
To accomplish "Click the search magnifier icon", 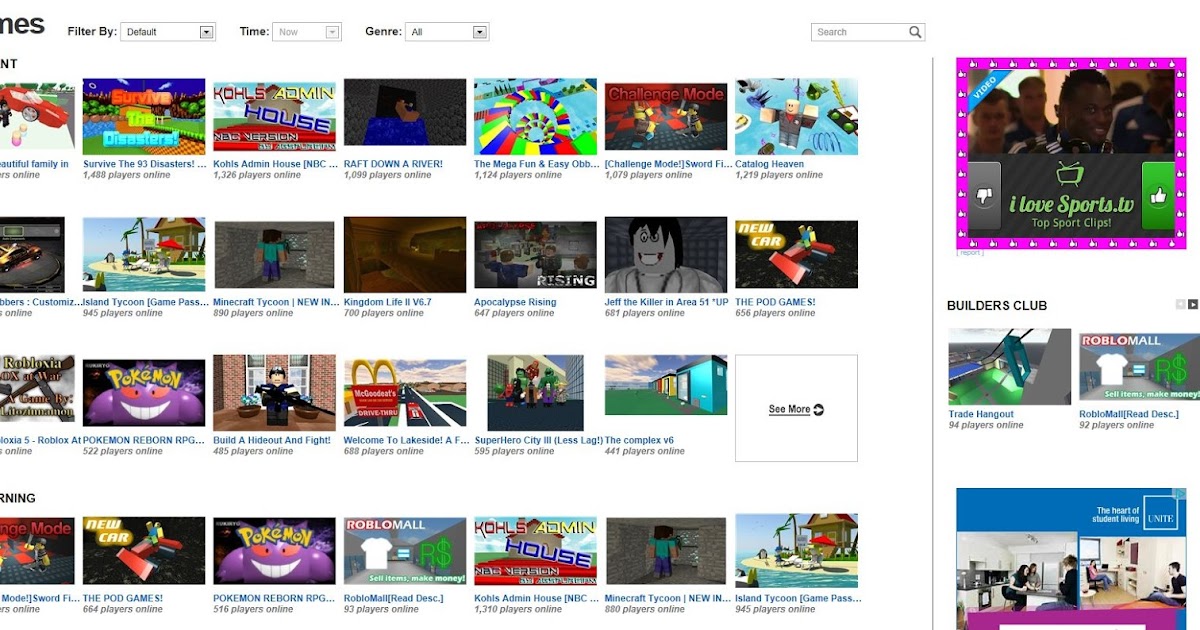I will click(914, 32).
